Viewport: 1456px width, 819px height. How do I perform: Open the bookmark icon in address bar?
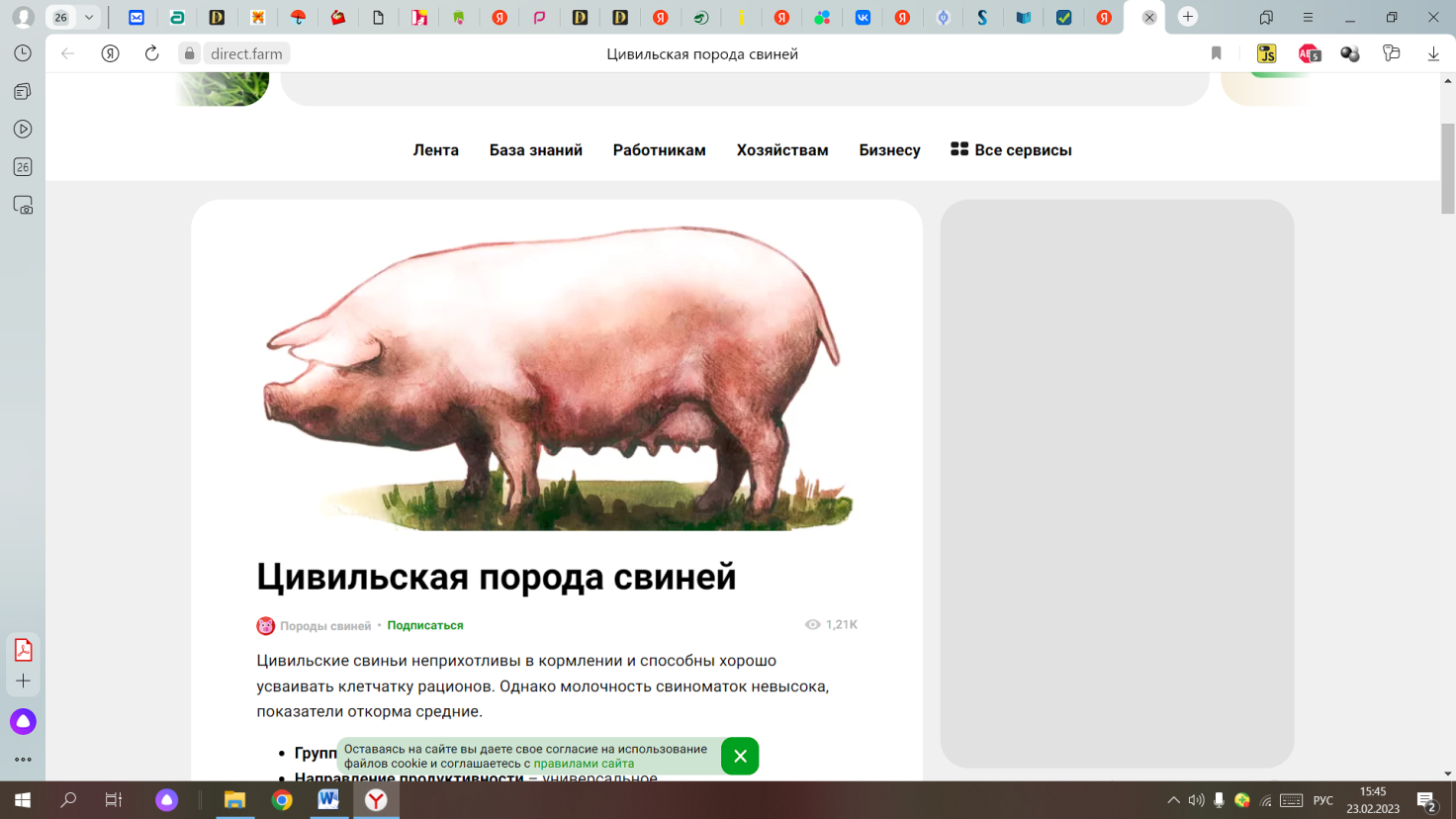click(1216, 53)
